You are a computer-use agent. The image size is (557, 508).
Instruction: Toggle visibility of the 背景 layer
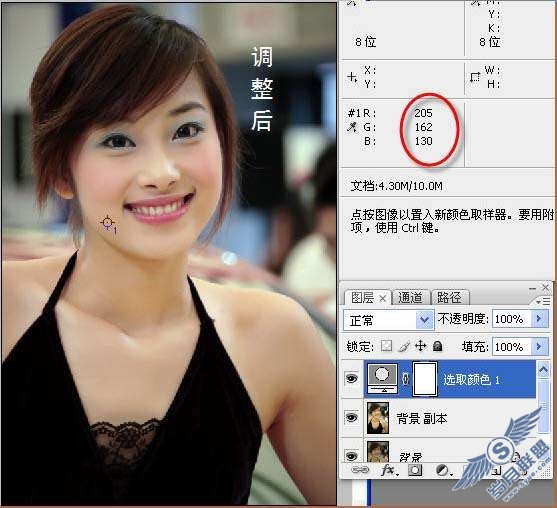[351, 455]
